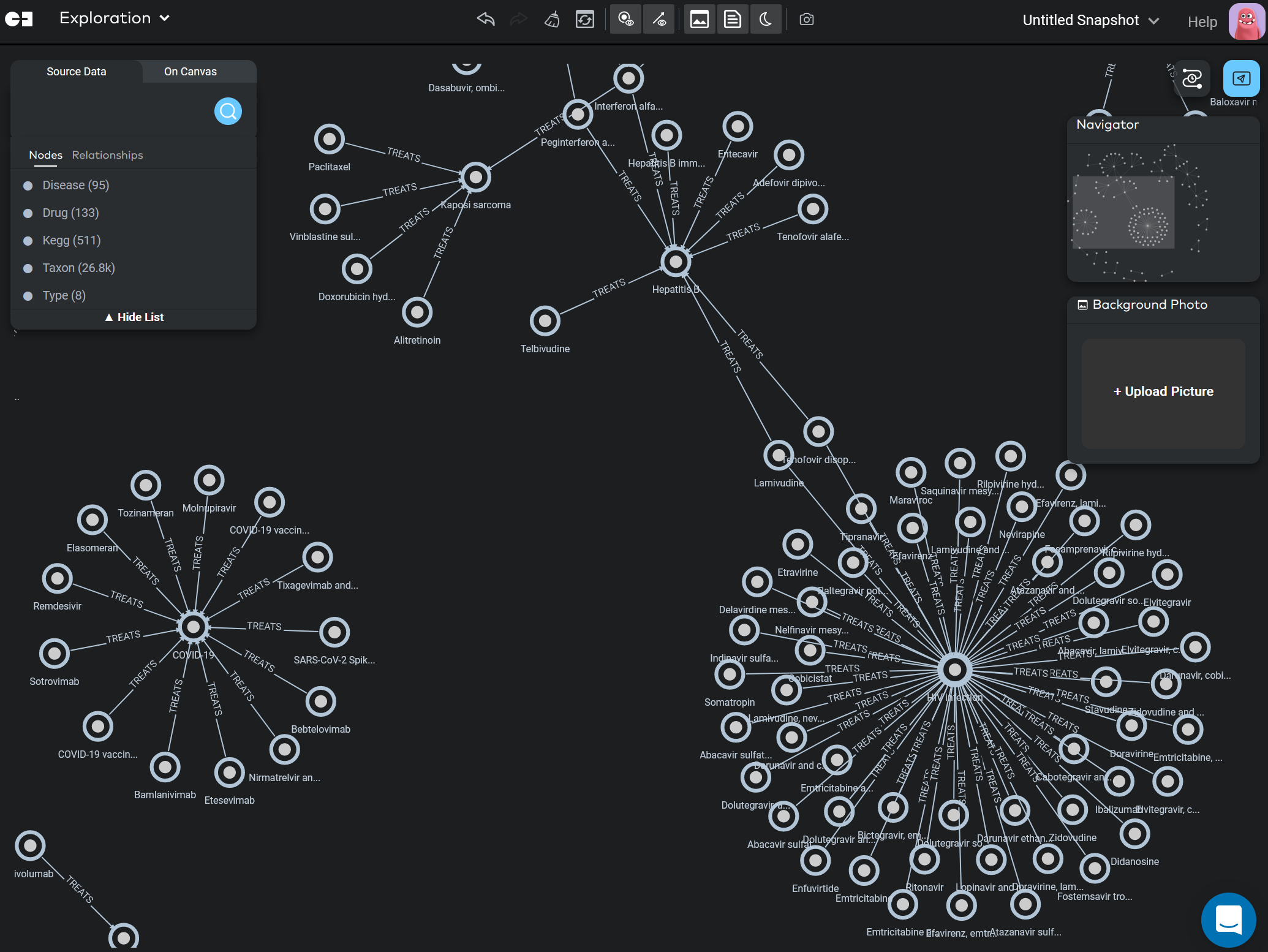
Task: Select the Taxon (26.8k) category
Action: point(79,268)
